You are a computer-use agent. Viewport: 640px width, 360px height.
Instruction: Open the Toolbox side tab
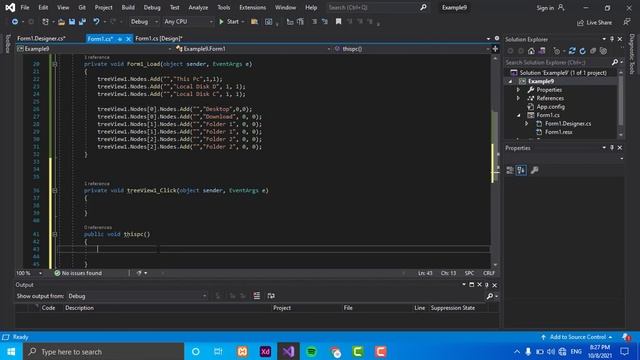(7, 44)
